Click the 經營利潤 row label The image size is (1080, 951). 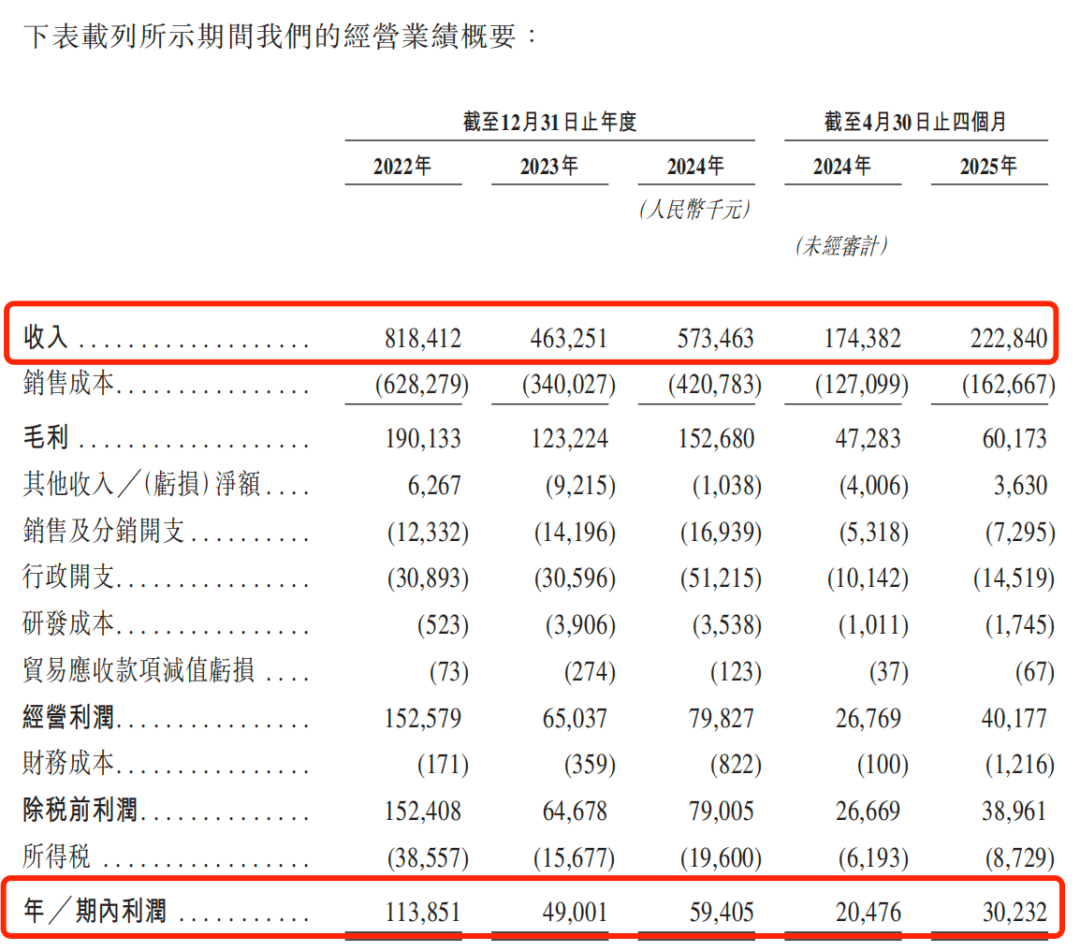[x=70, y=718]
